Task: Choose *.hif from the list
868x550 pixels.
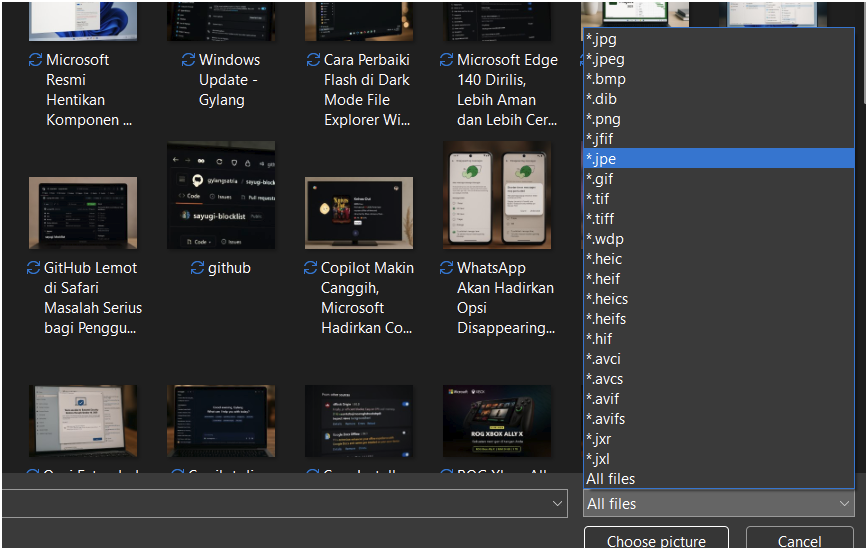Action: click(719, 338)
